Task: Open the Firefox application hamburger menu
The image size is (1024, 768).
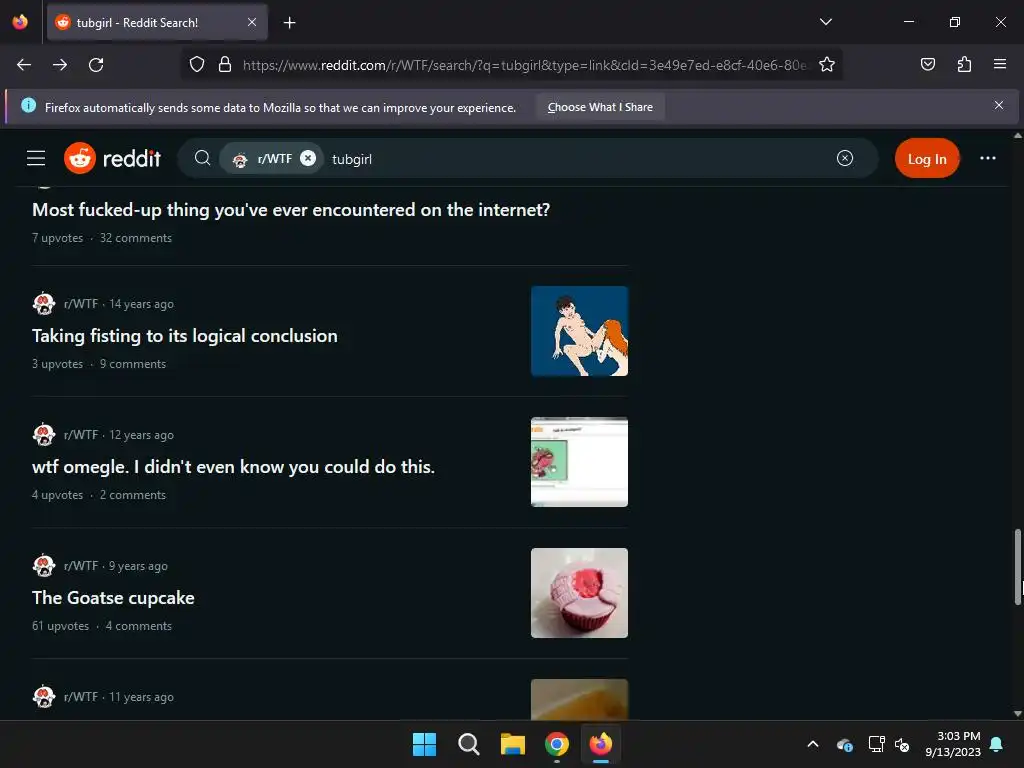Action: (1000, 64)
